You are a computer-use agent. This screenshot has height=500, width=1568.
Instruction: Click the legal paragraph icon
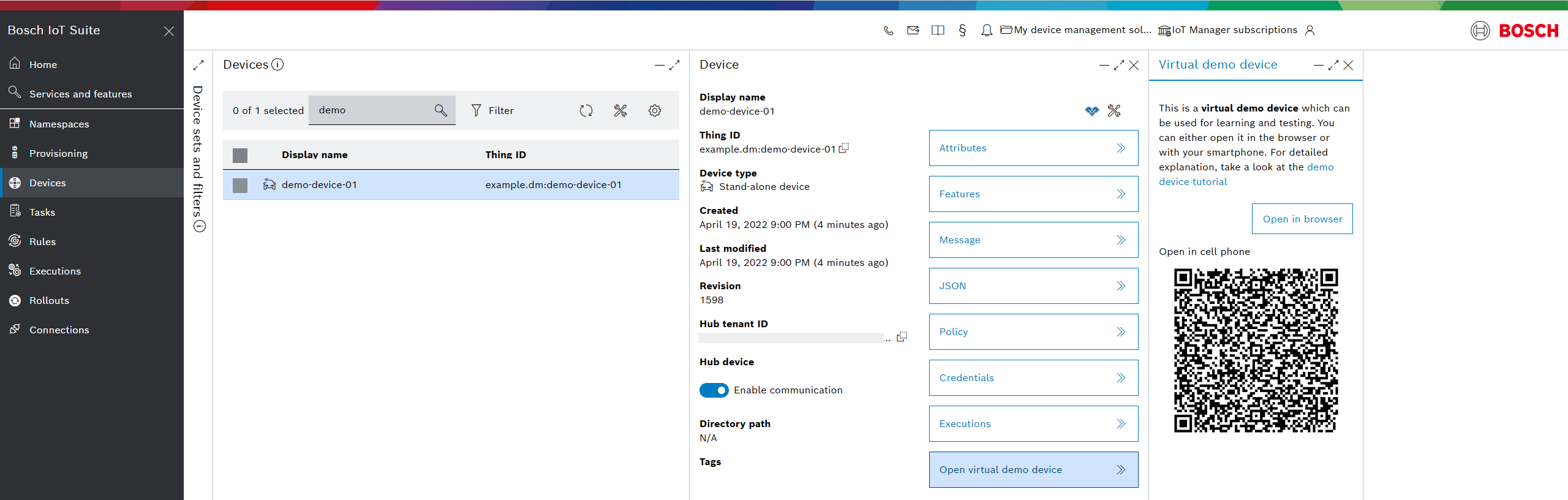[x=962, y=30]
